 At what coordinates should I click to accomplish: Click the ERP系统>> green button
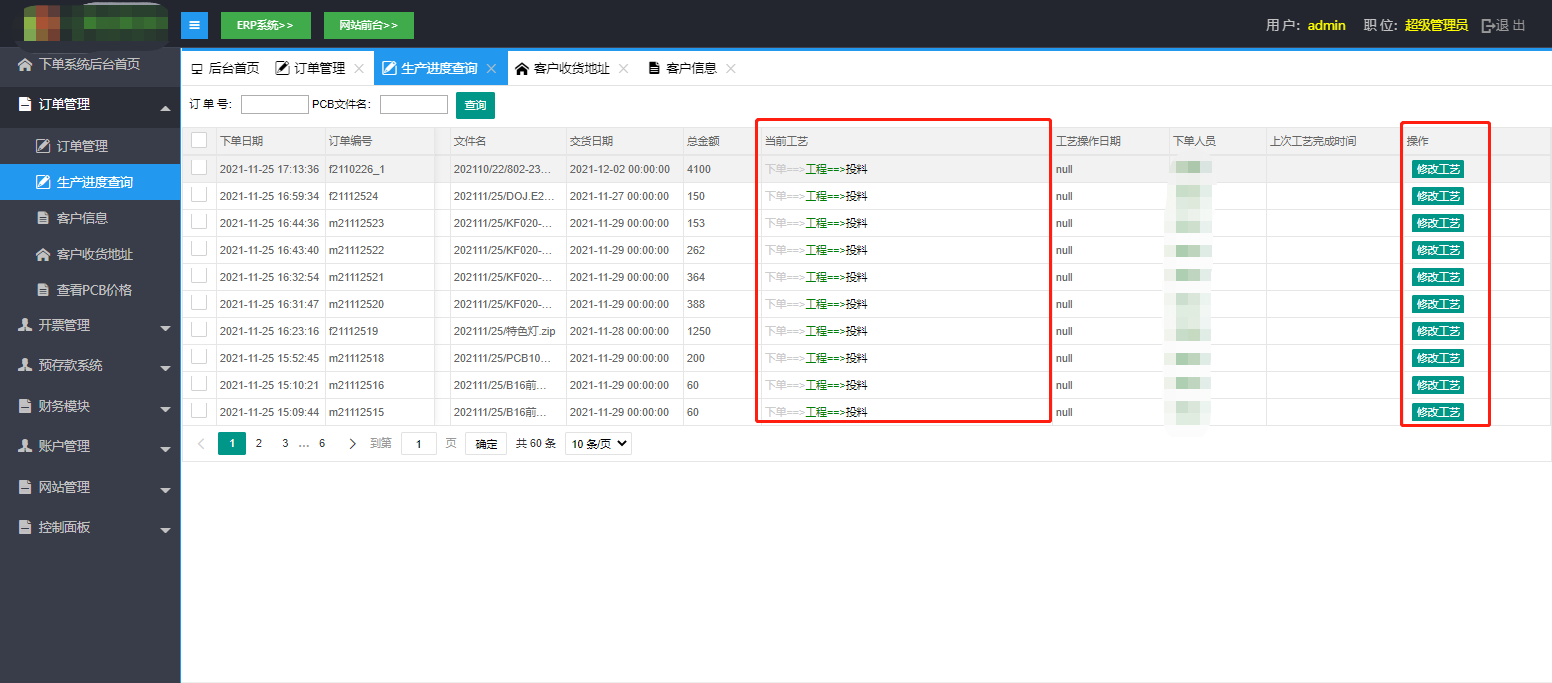pos(265,25)
